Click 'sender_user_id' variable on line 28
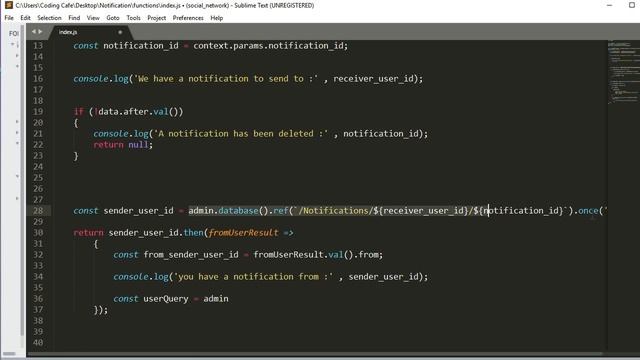 (x=138, y=211)
